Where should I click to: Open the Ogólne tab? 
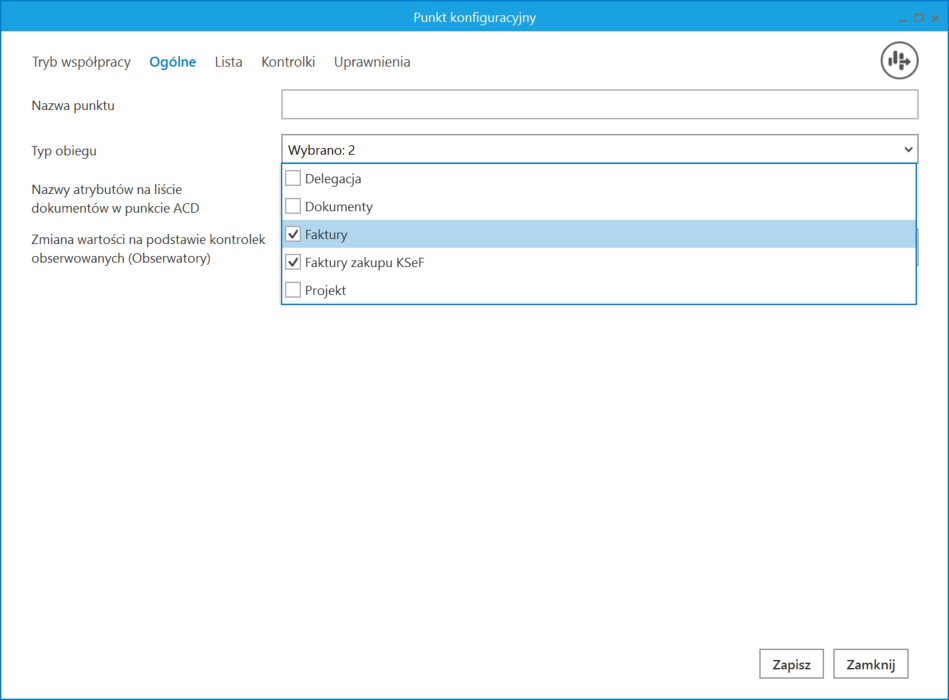pyautogui.click(x=172, y=62)
